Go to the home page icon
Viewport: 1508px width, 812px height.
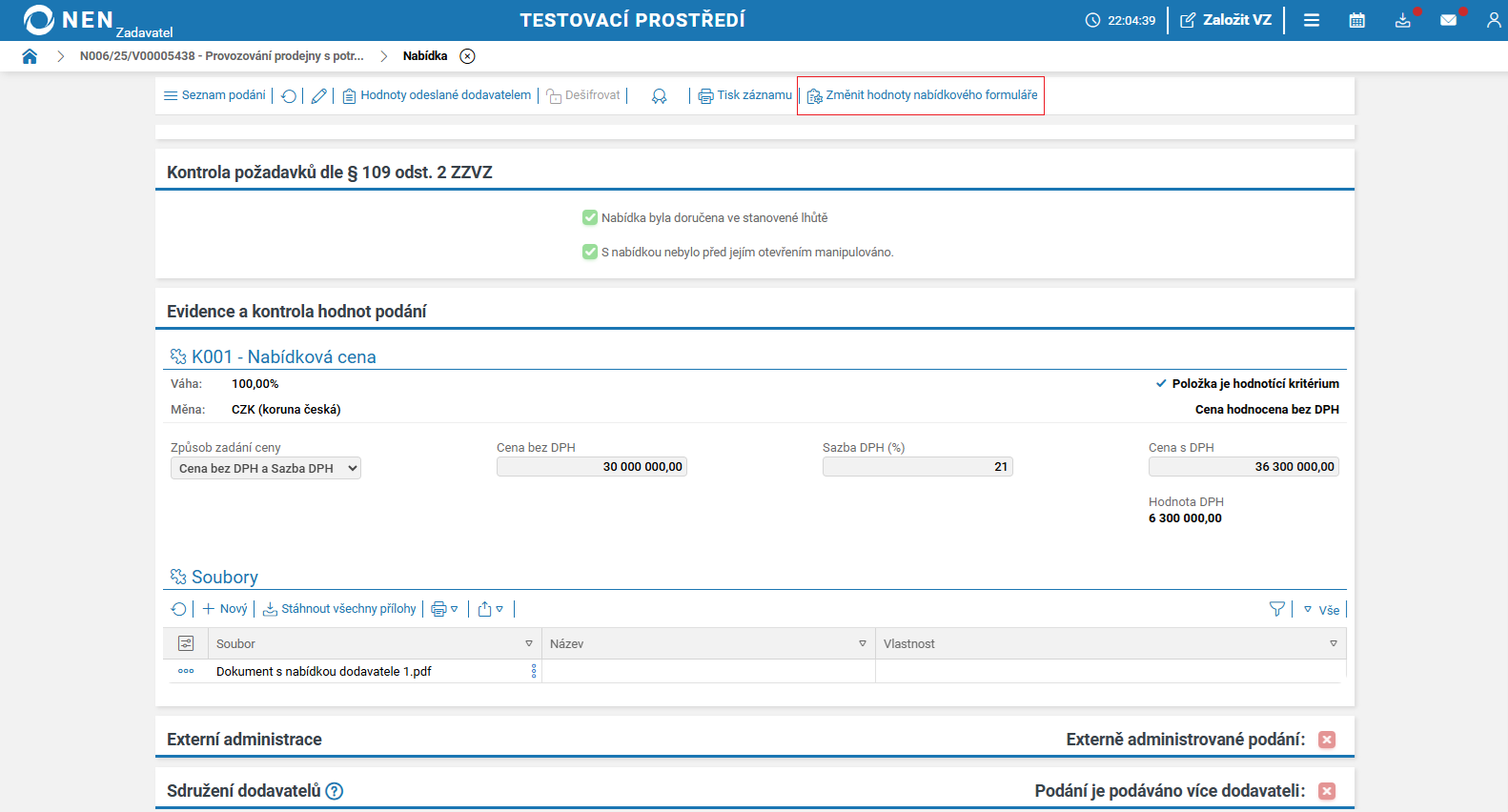point(30,56)
